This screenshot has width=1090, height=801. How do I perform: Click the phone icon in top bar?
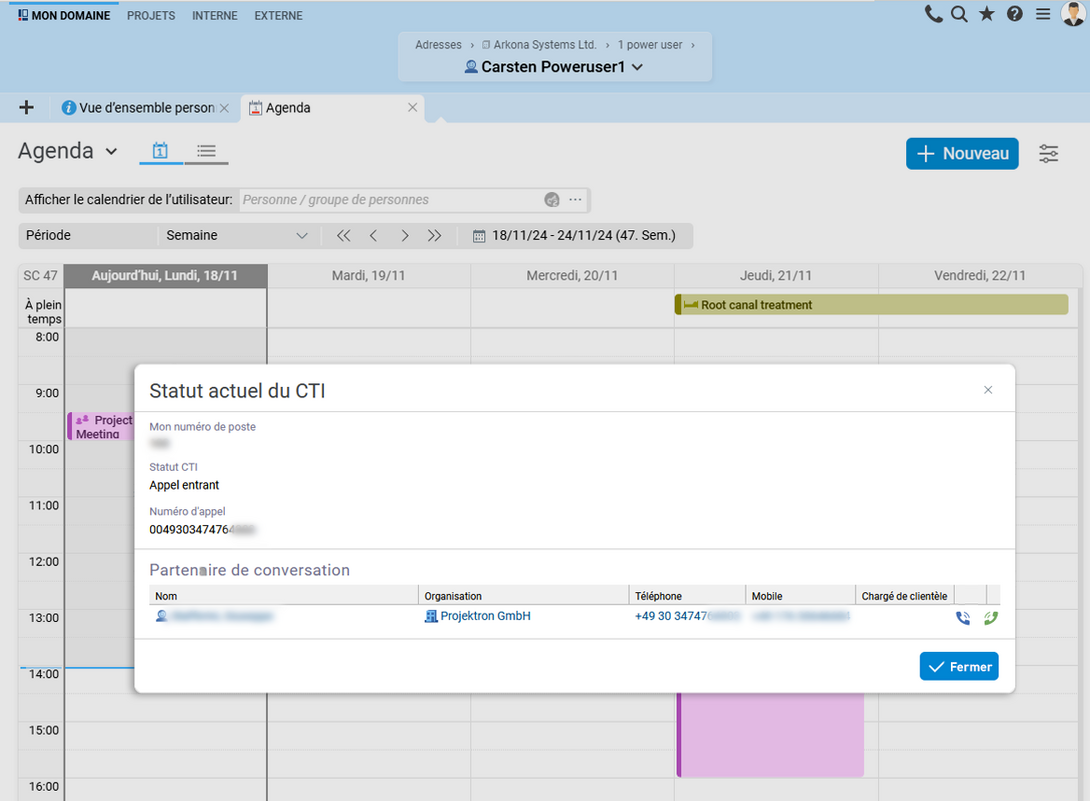[933, 14]
